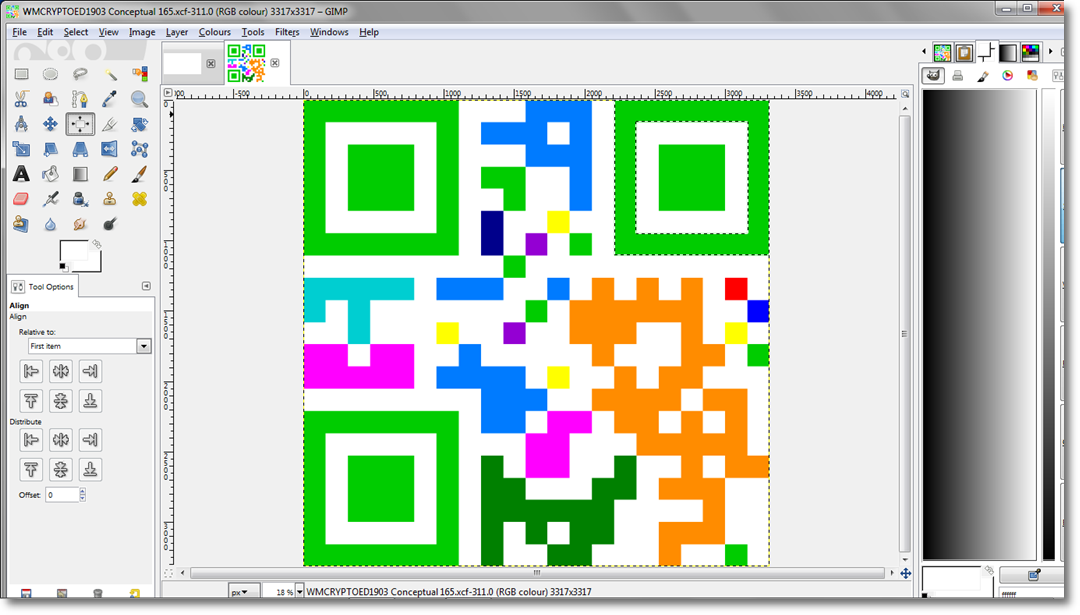This screenshot has height=615, width=1080.
Task: Toggle Quick Mask at canvas bottom-left corner
Action: (169, 573)
